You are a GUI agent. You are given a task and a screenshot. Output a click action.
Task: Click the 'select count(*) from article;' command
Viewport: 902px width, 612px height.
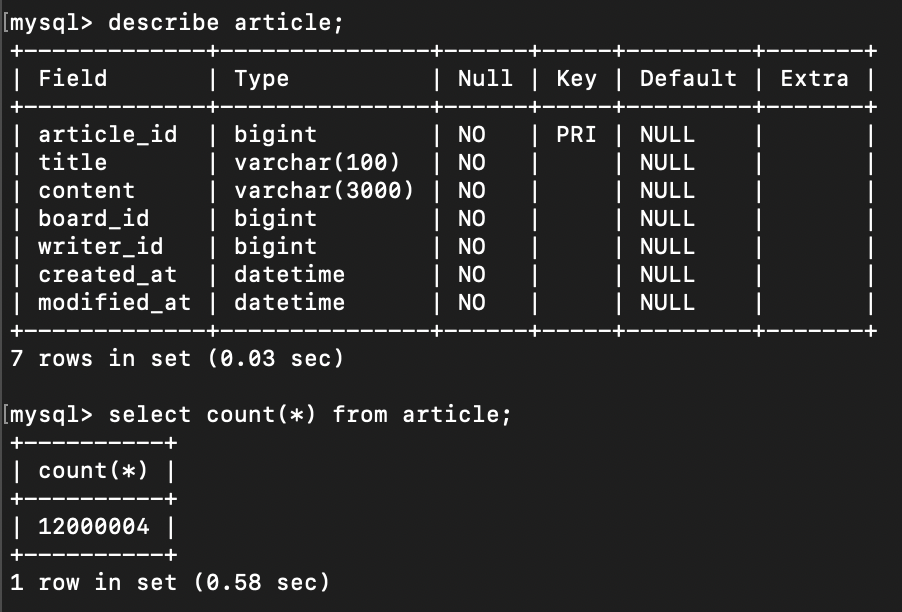[309, 415]
